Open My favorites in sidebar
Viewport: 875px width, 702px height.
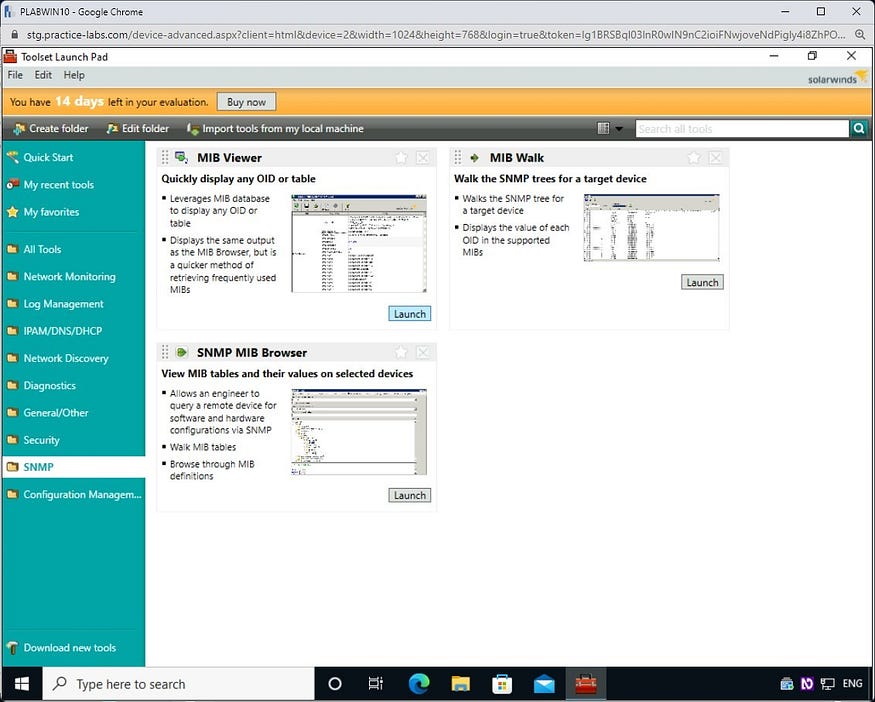click(51, 212)
